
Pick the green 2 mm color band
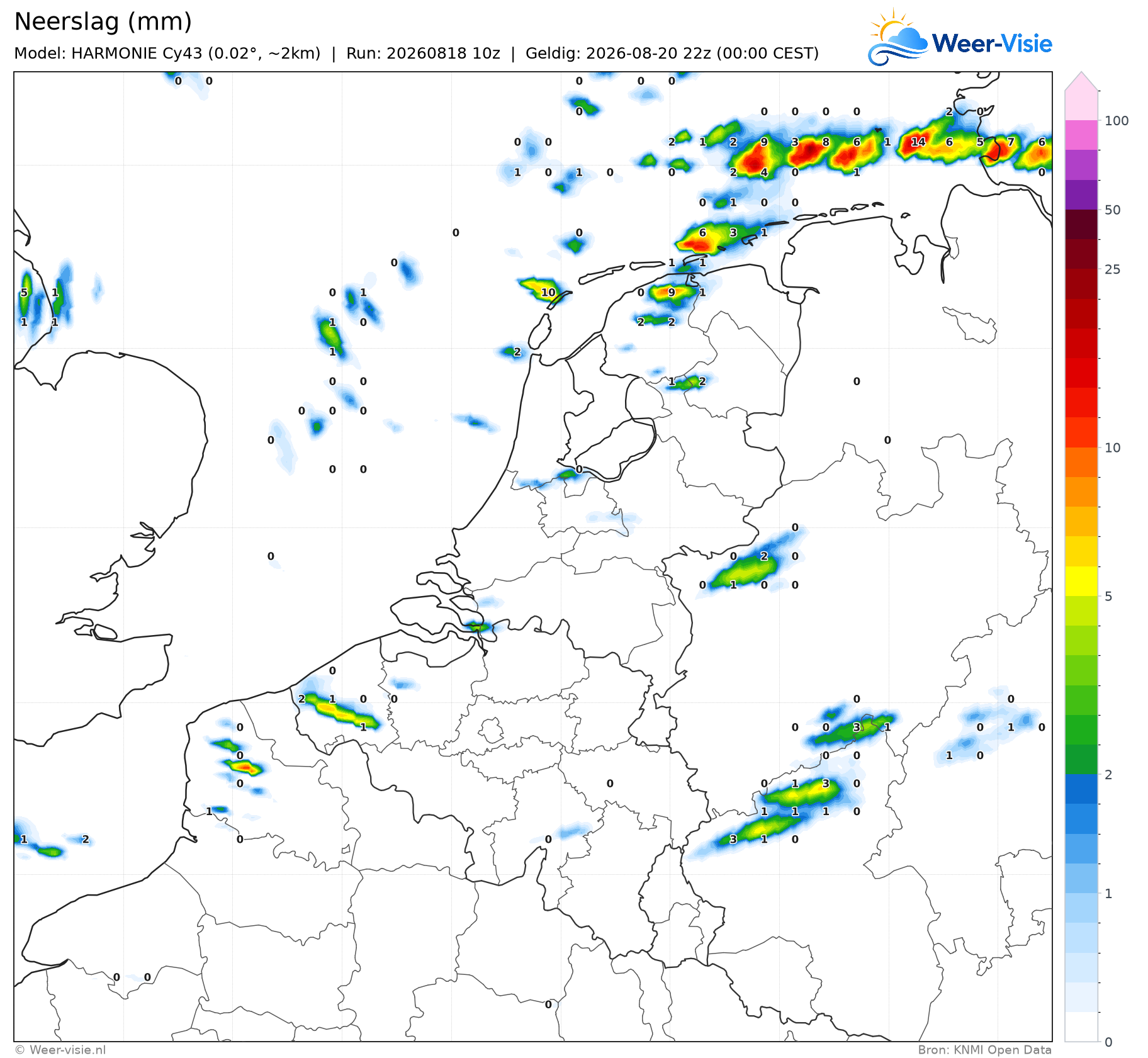(1081, 759)
